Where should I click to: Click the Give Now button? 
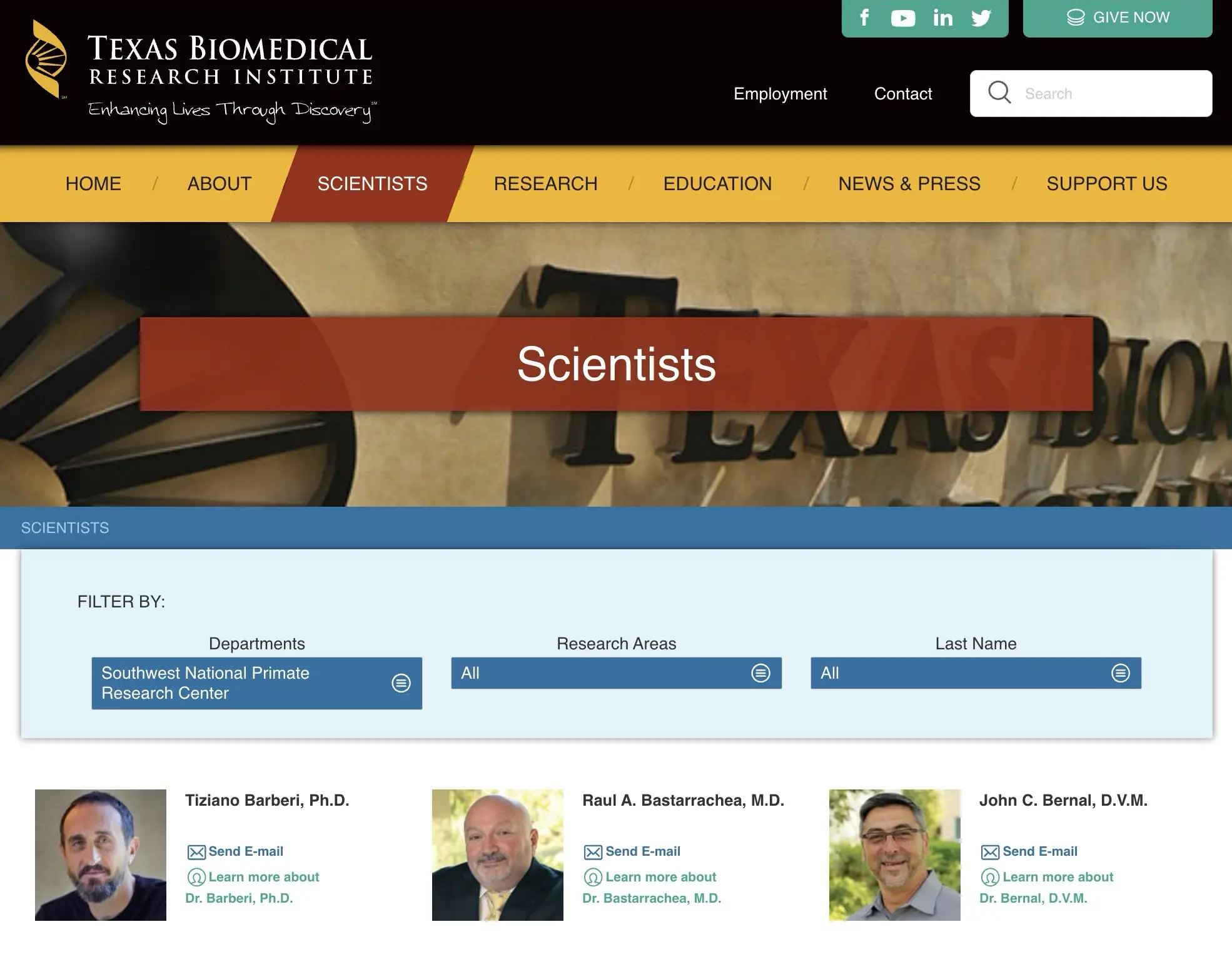(x=1118, y=18)
